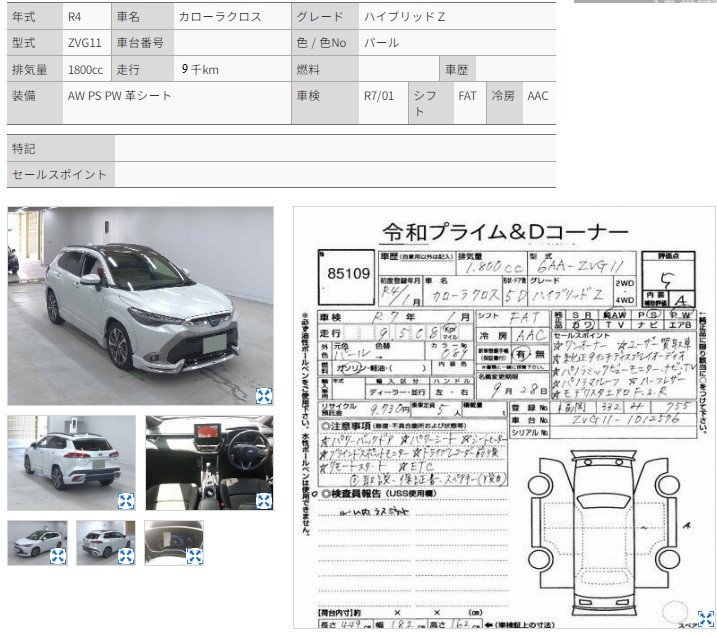Select the car name カローラクロス cell
The image size is (717, 636).
[232, 17]
